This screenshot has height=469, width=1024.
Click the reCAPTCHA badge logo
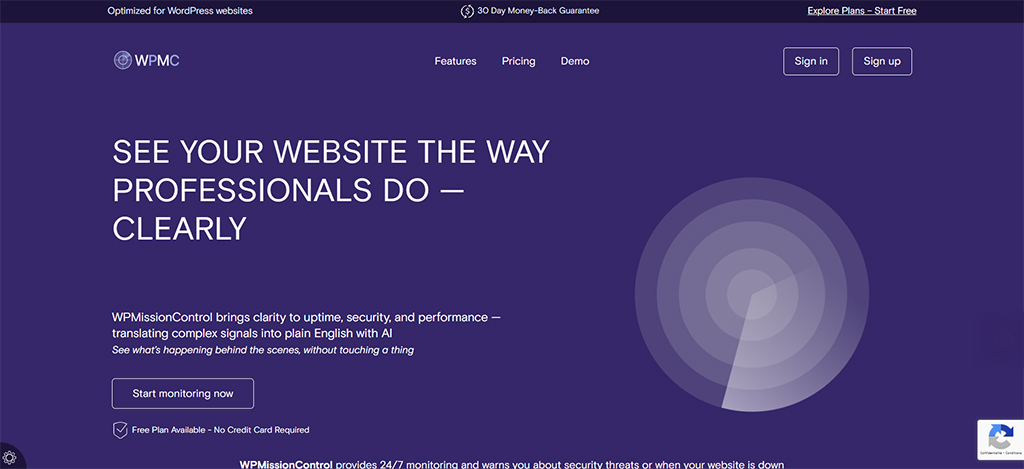point(1000,436)
